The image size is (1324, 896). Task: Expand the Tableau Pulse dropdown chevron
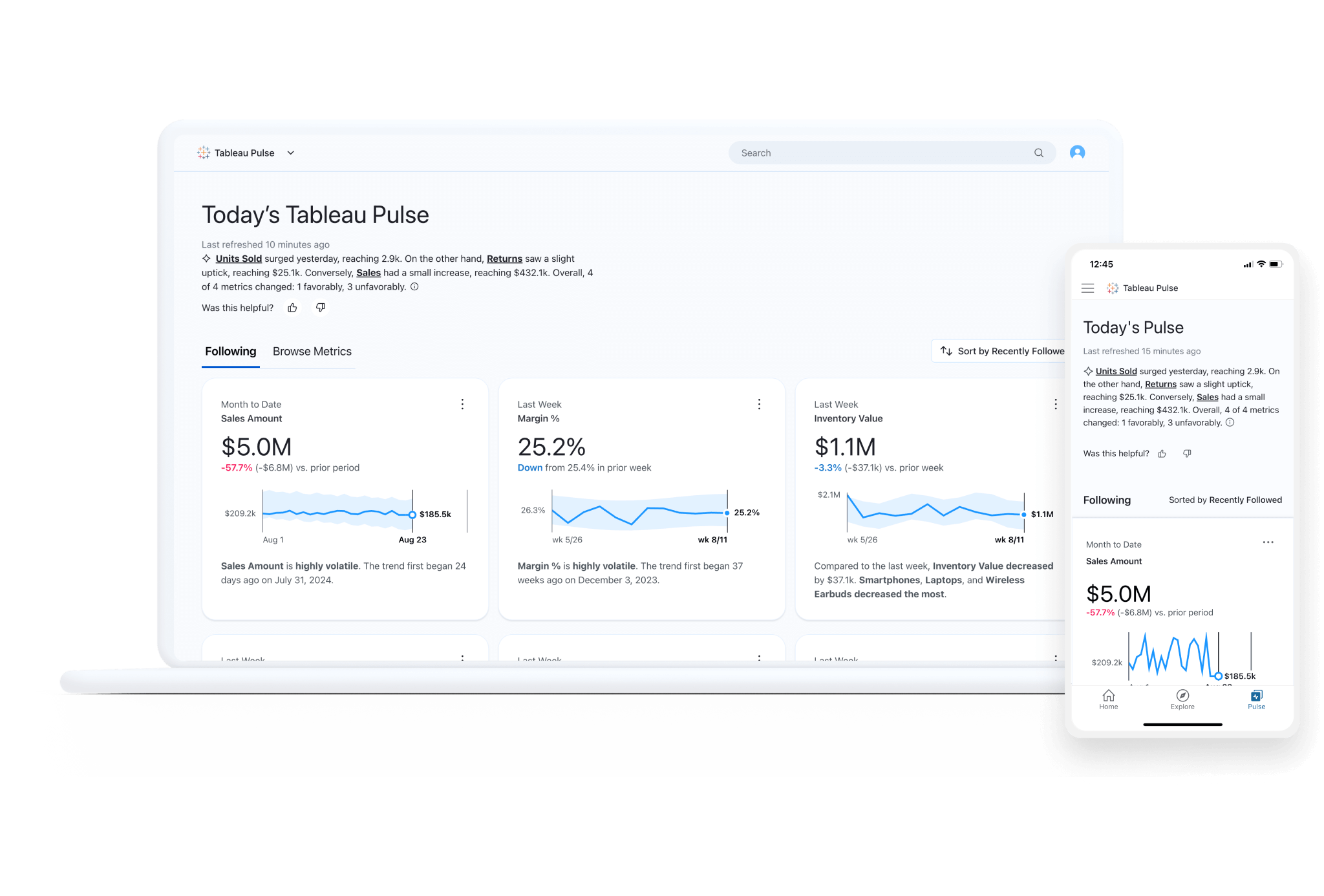pos(291,153)
